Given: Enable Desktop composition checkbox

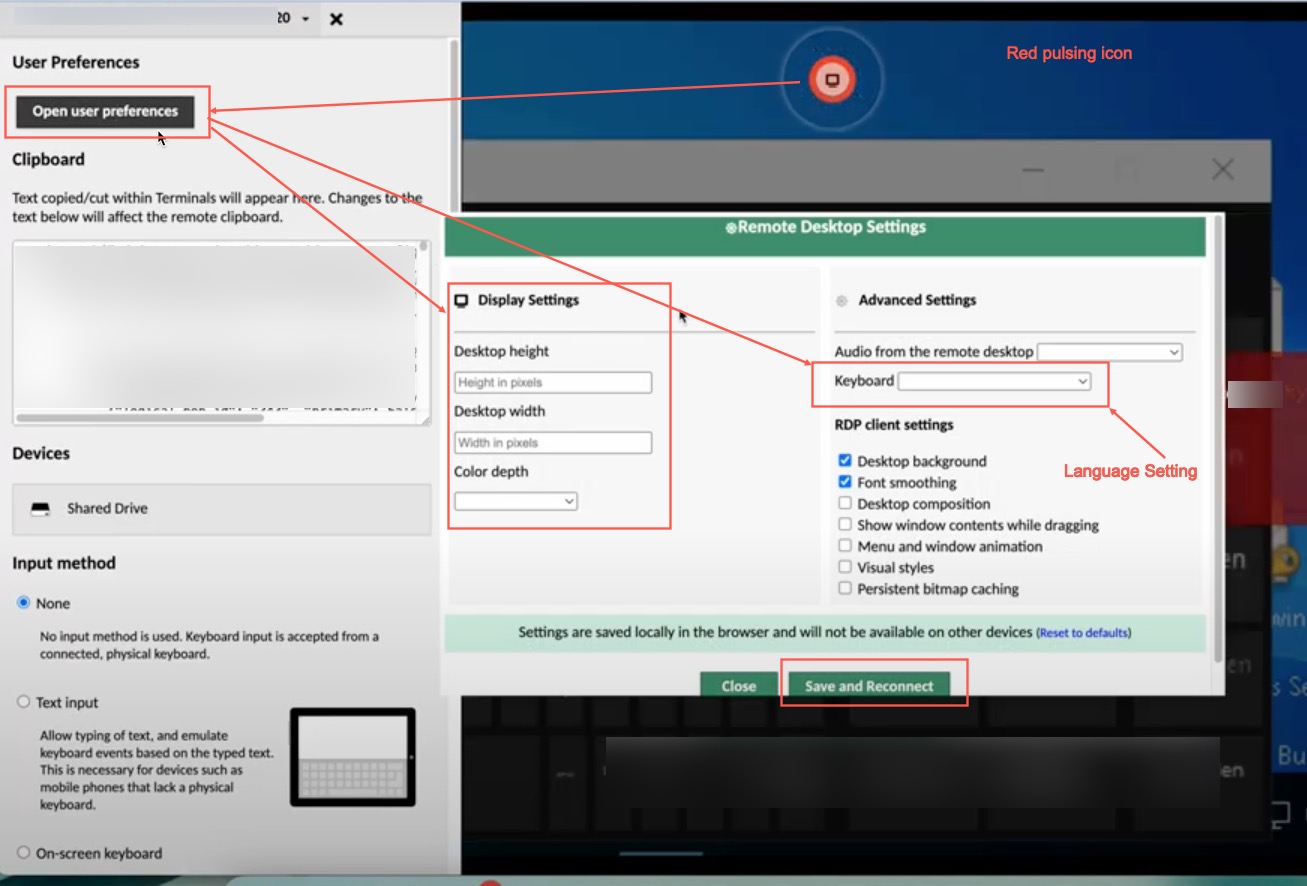Looking at the screenshot, I should pos(845,504).
